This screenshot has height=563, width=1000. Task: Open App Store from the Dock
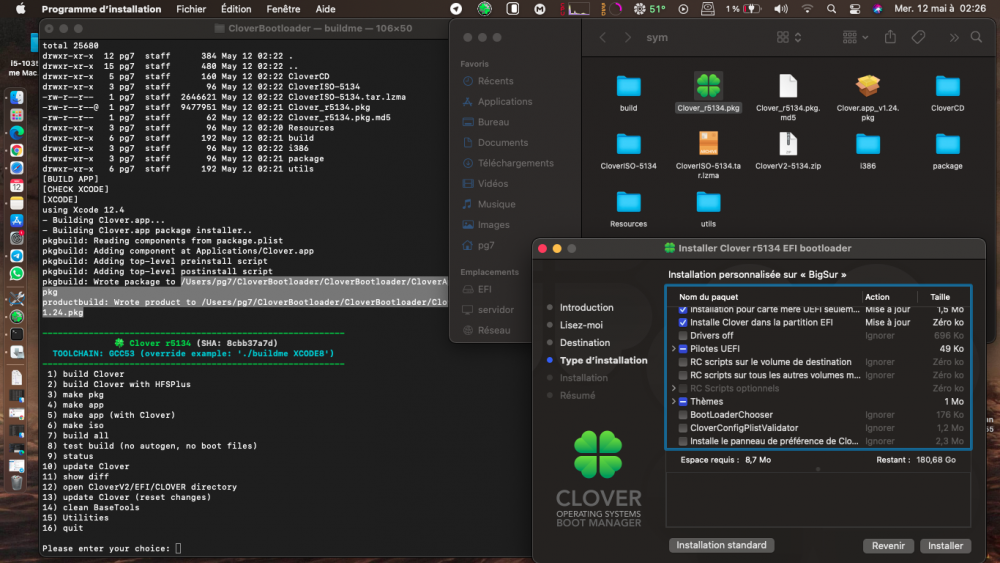point(17,221)
